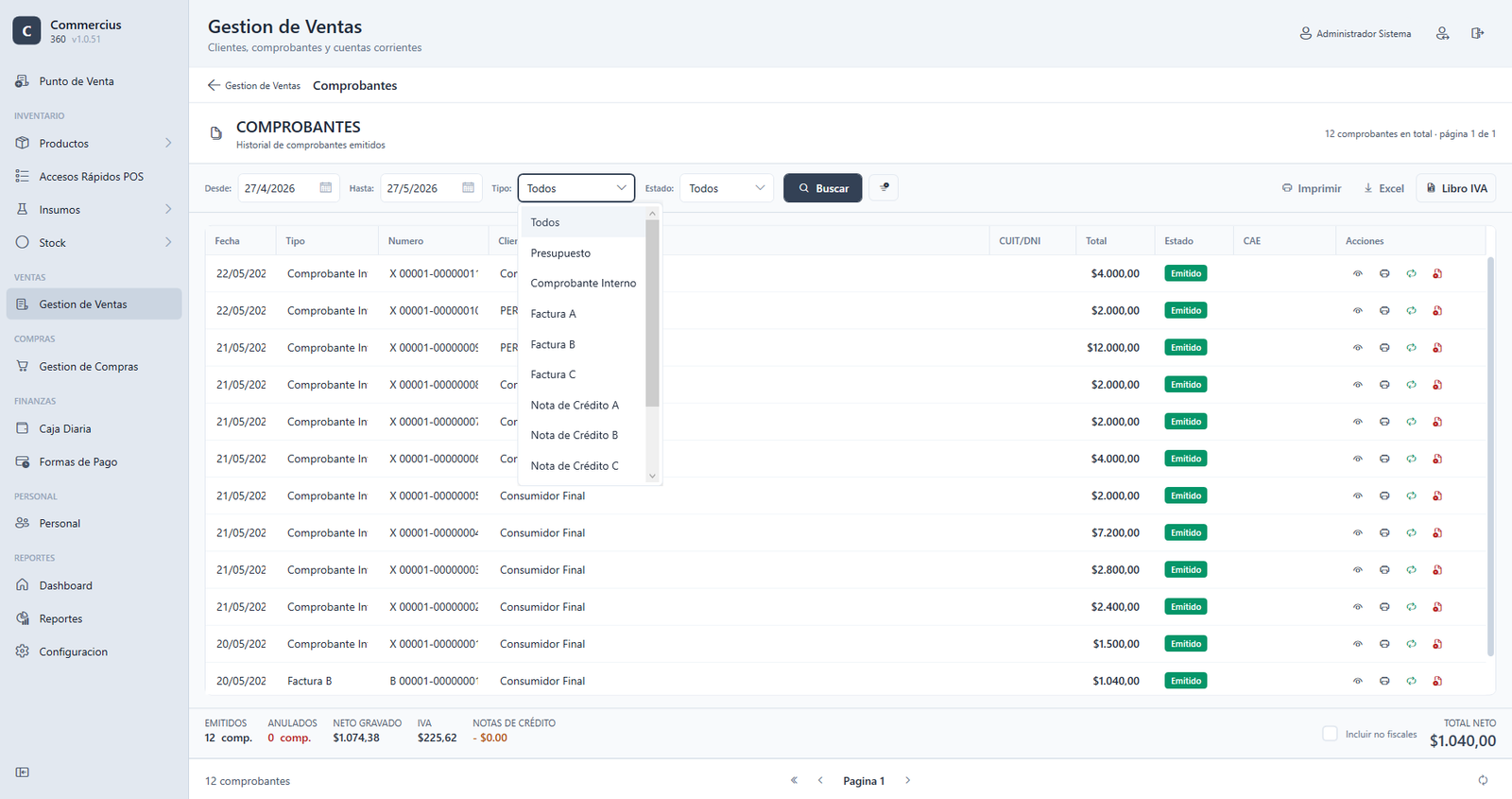
Task: Go to the next page arrow
Action: tap(907, 780)
